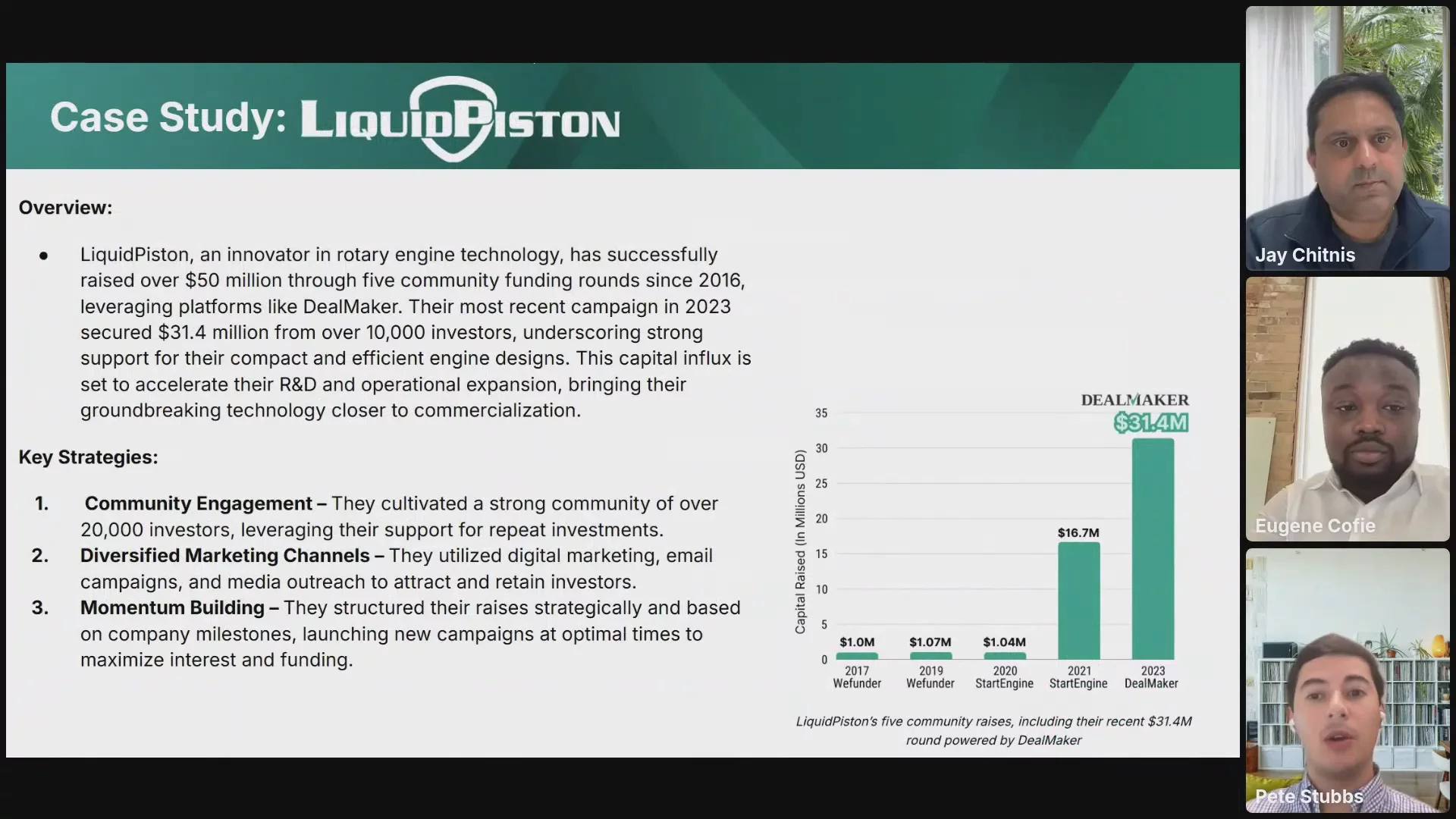Click '2020 StartEngine' axis label
The image size is (1456, 819).
pos(1005,677)
